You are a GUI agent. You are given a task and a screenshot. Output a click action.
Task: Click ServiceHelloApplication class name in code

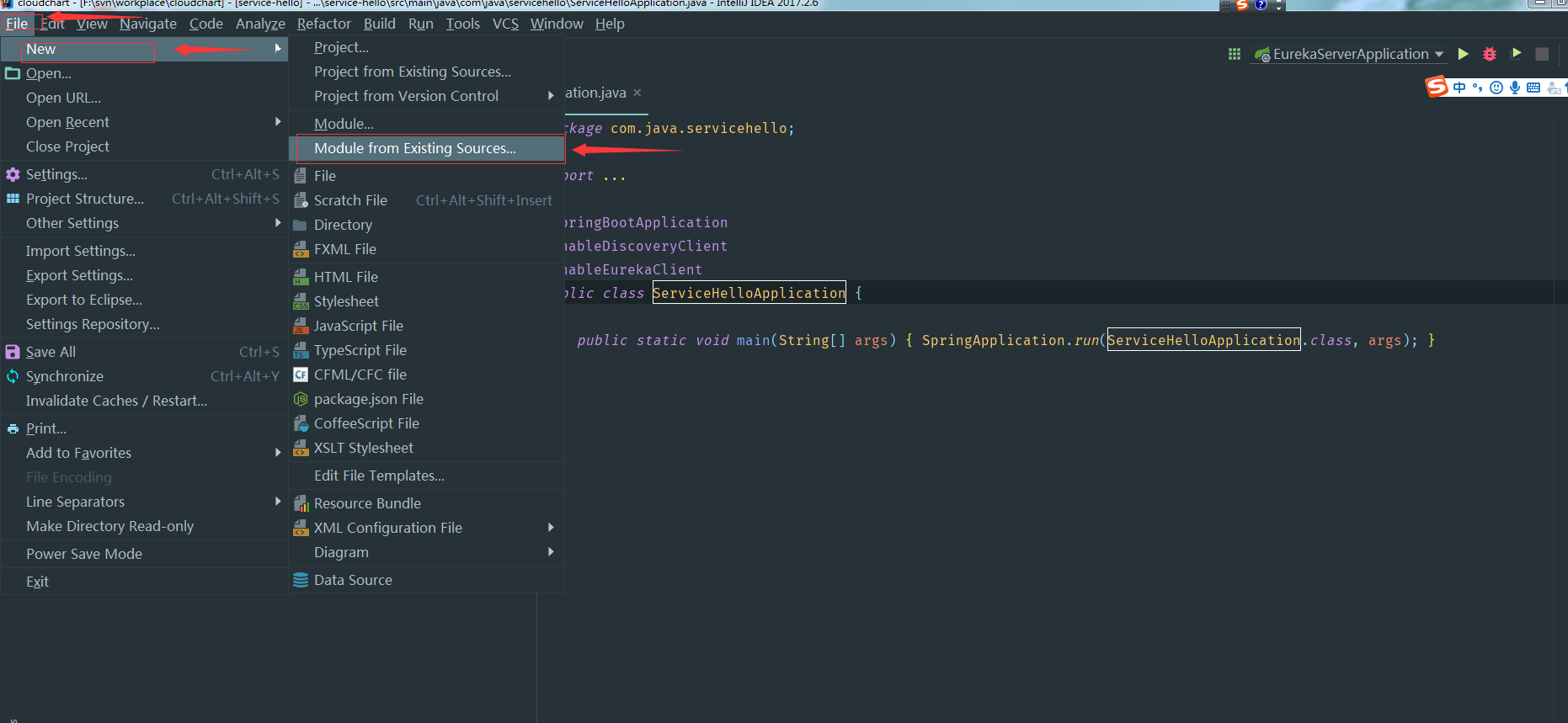coord(749,293)
